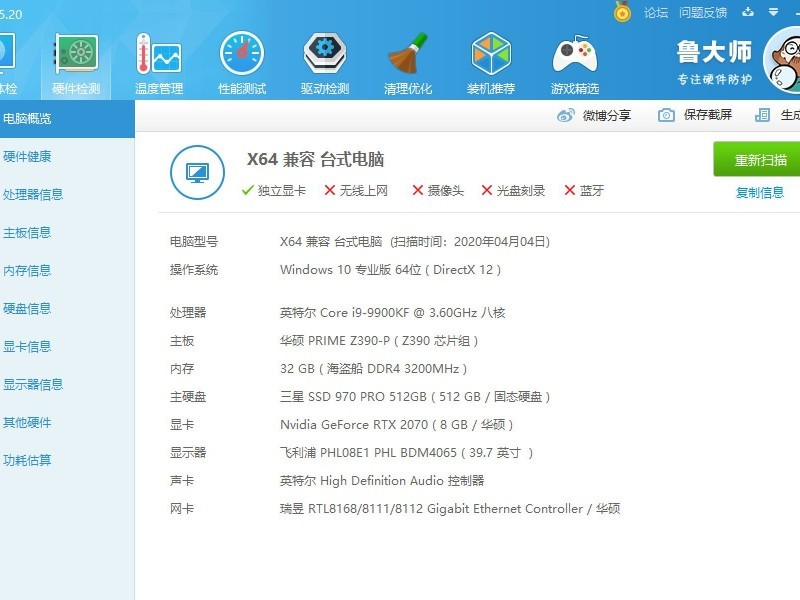This screenshot has width=800, height=600.
Task: Click the graphics value Nvidia GeForce RTX 2070
Action: tap(396, 424)
